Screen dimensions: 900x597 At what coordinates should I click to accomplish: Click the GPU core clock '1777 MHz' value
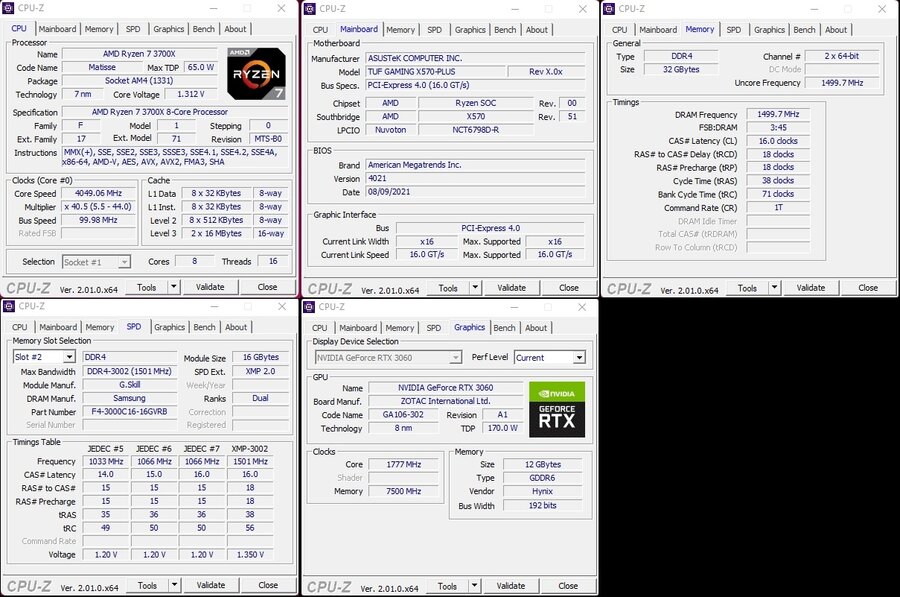(x=404, y=464)
